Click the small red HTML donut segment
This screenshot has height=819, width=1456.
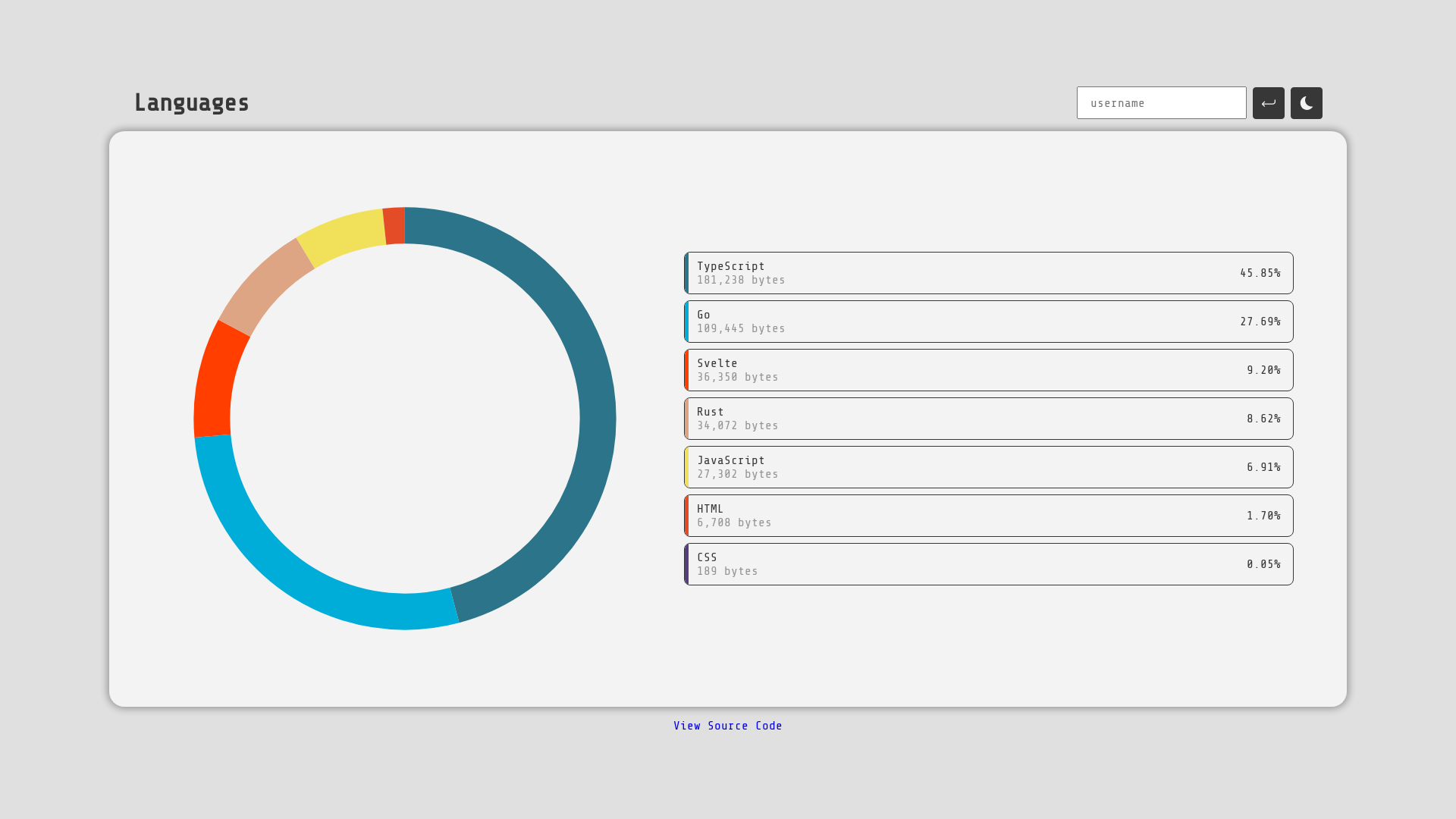pyautogui.click(x=394, y=226)
